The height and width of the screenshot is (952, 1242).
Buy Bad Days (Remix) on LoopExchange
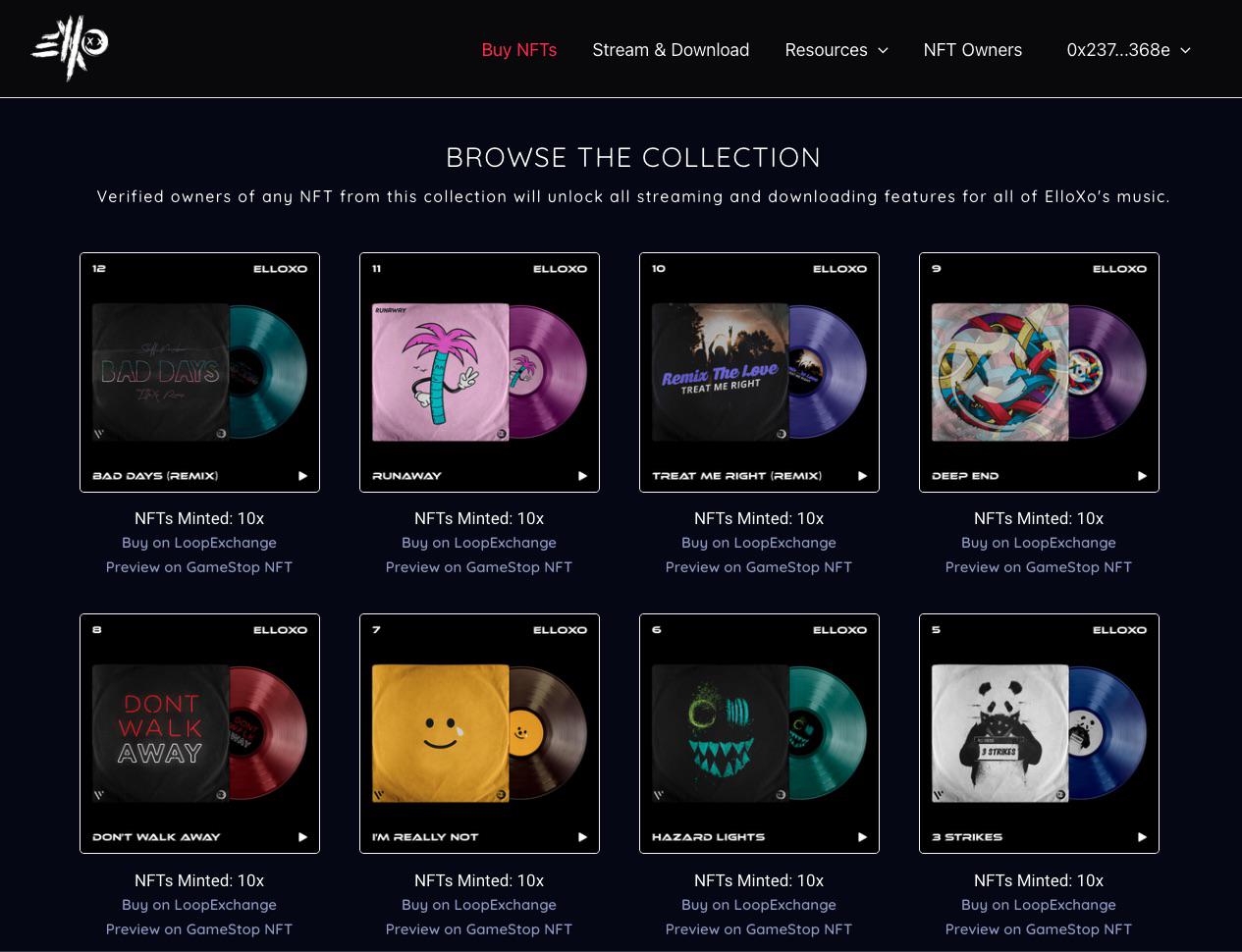(199, 543)
